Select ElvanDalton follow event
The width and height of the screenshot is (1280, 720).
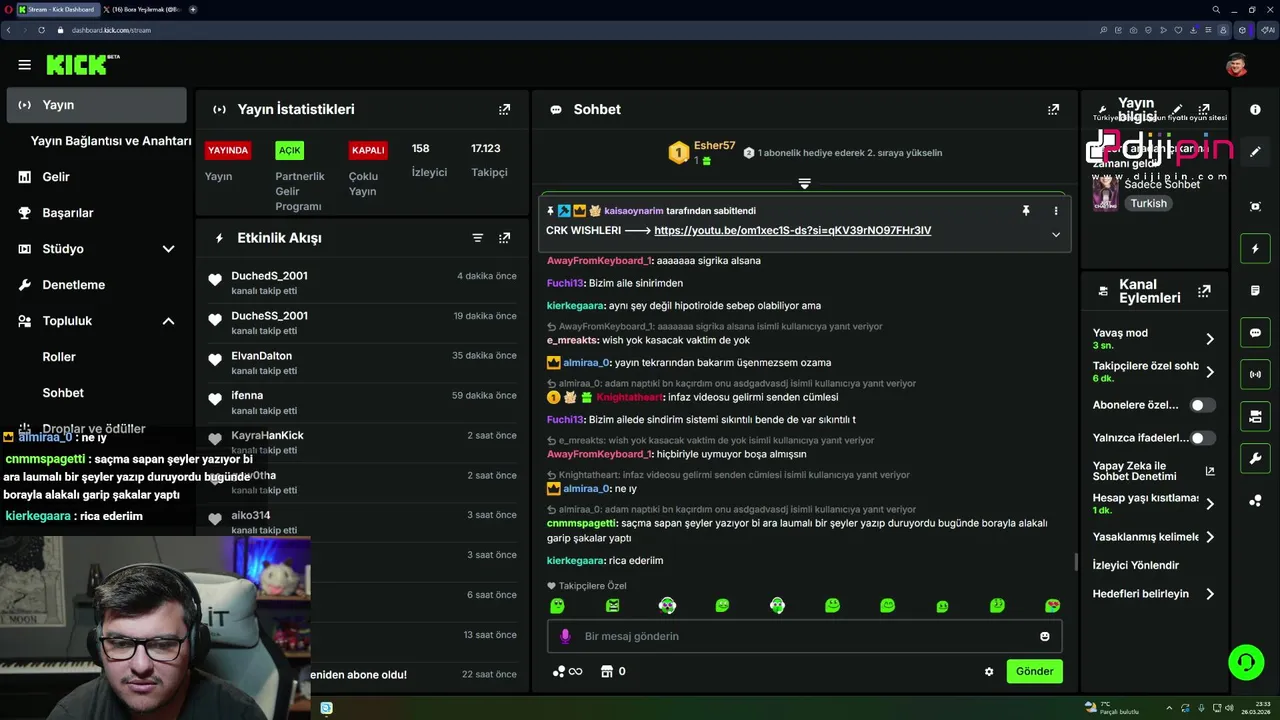[362, 363]
